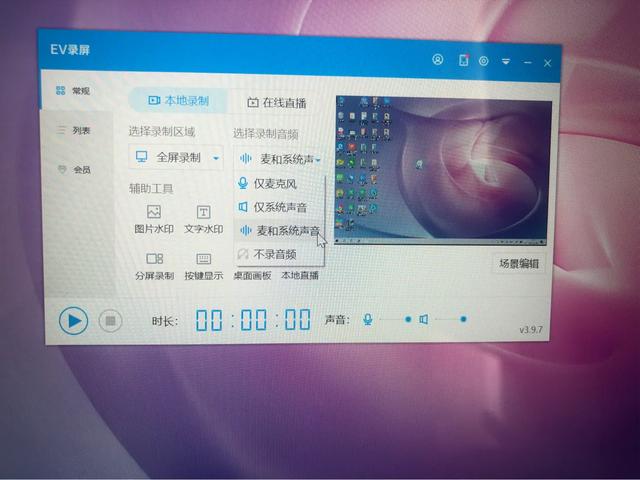
Task: Click the stop recording button
Action: pyautogui.click(x=109, y=321)
